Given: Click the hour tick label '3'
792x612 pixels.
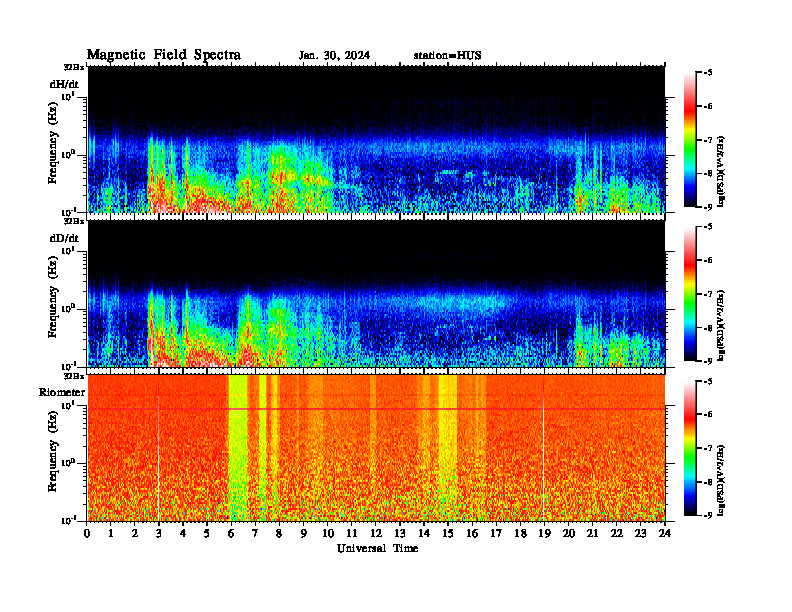Looking at the screenshot, I should point(159,534).
